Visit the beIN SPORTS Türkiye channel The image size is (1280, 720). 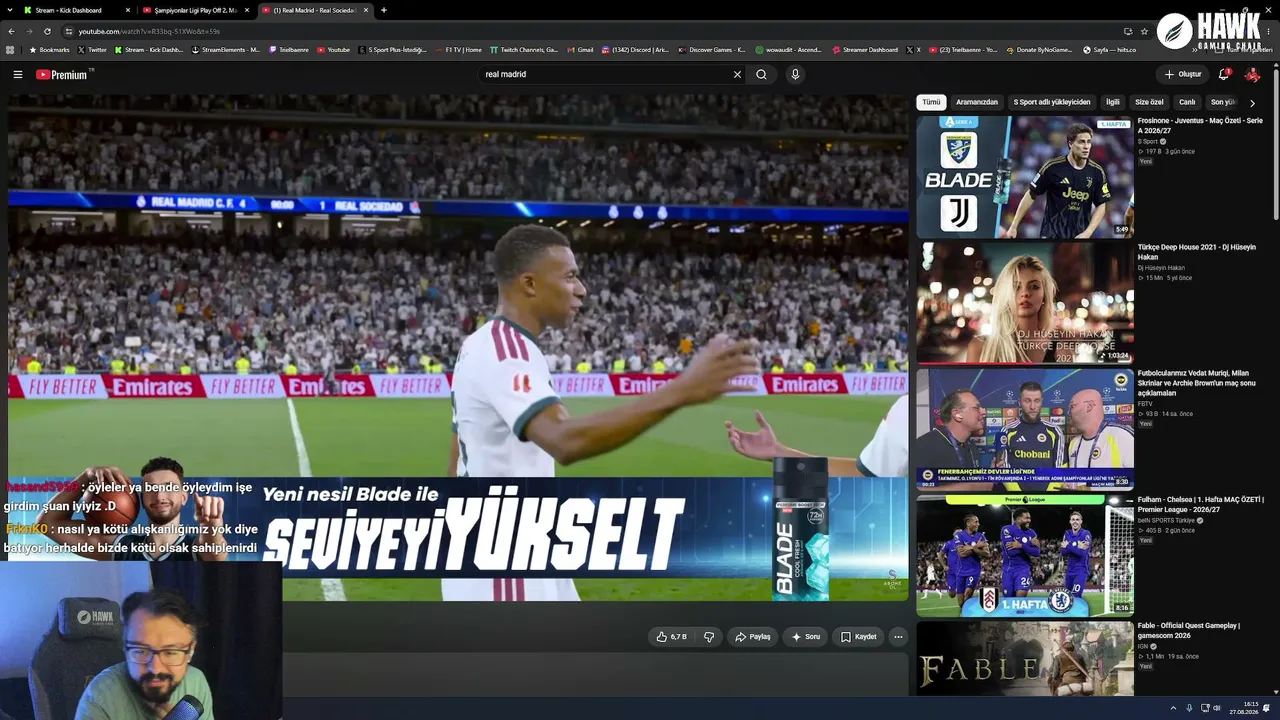point(1166,520)
